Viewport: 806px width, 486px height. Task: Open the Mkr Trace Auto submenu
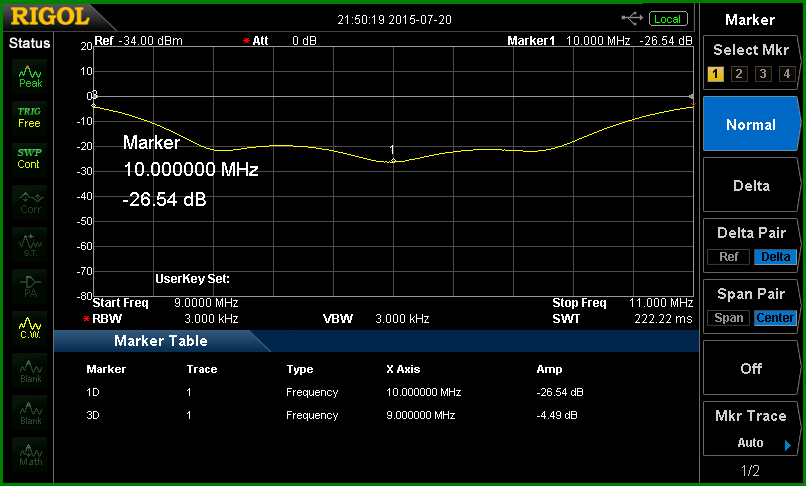point(751,429)
